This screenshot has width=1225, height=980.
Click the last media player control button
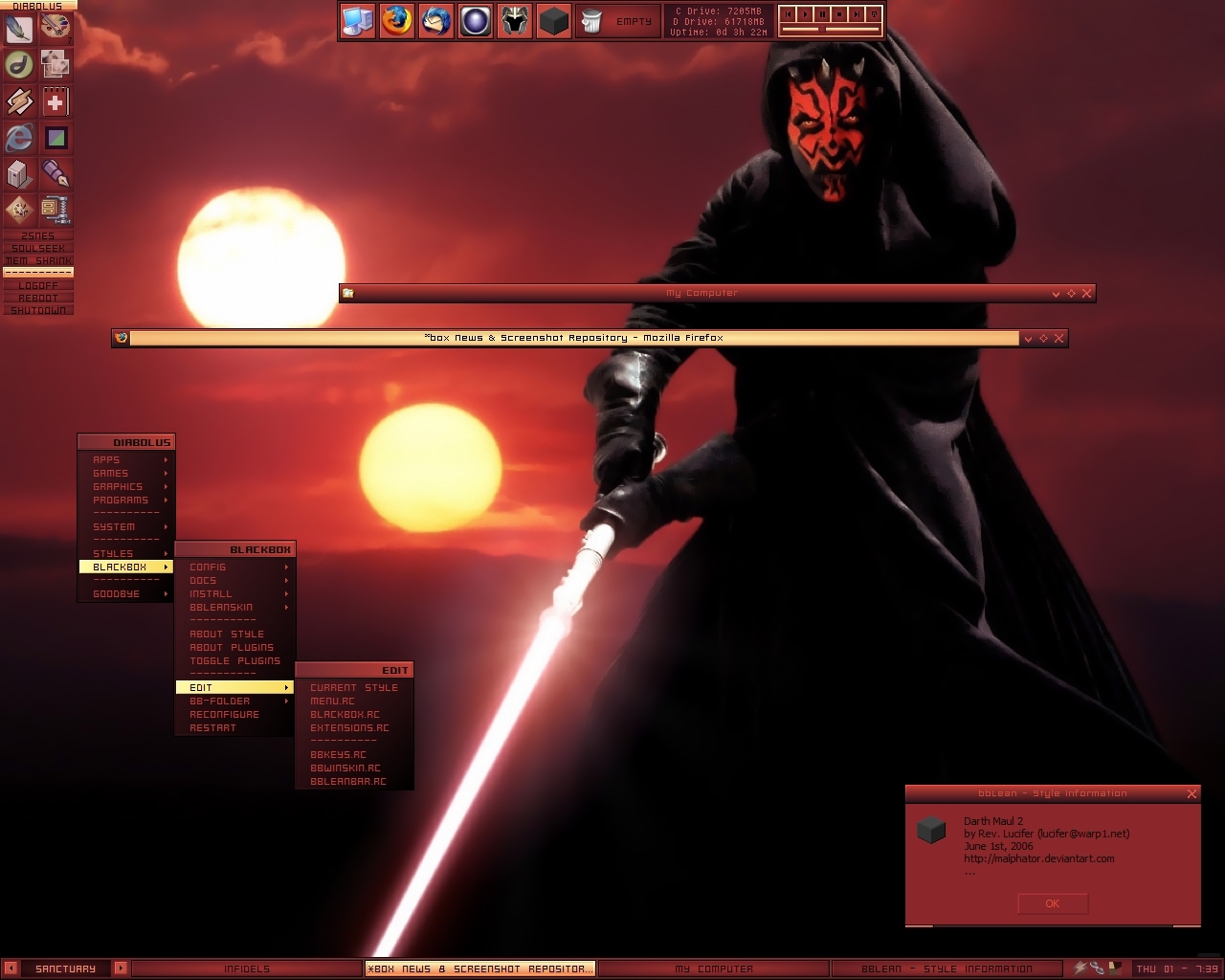coord(874,14)
